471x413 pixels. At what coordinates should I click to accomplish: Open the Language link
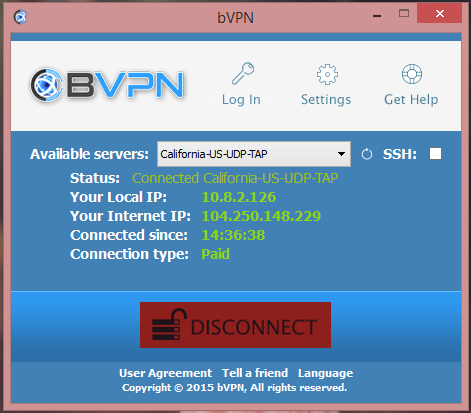point(325,373)
